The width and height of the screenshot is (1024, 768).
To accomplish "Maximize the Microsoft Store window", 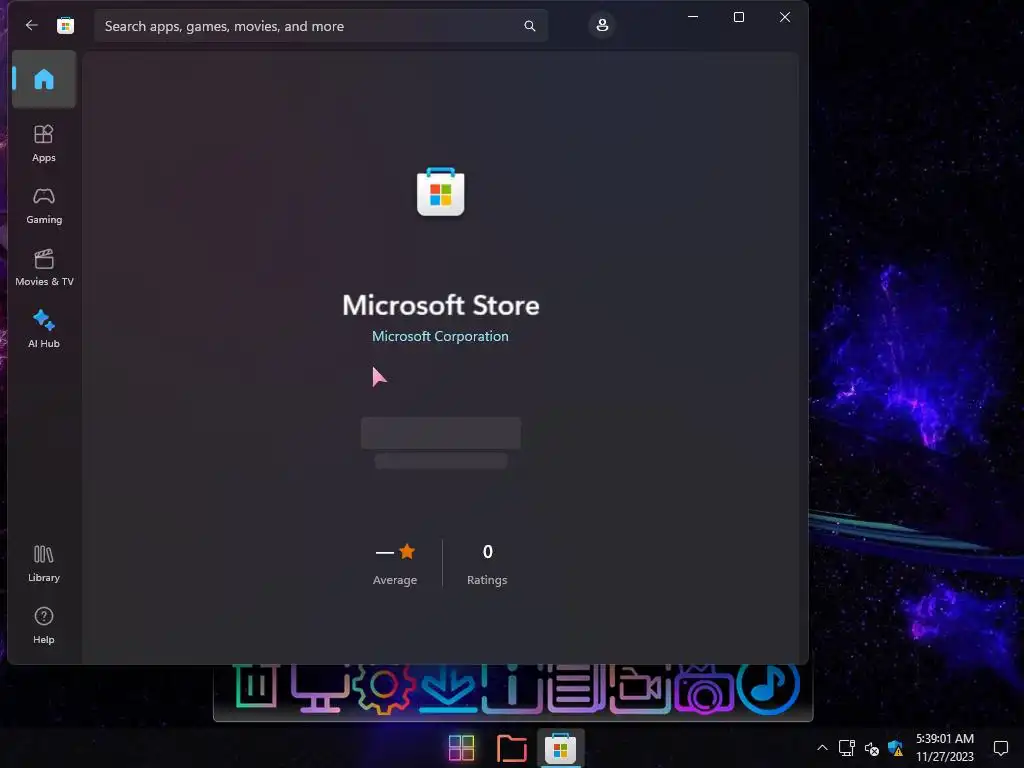I will pyautogui.click(x=739, y=17).
